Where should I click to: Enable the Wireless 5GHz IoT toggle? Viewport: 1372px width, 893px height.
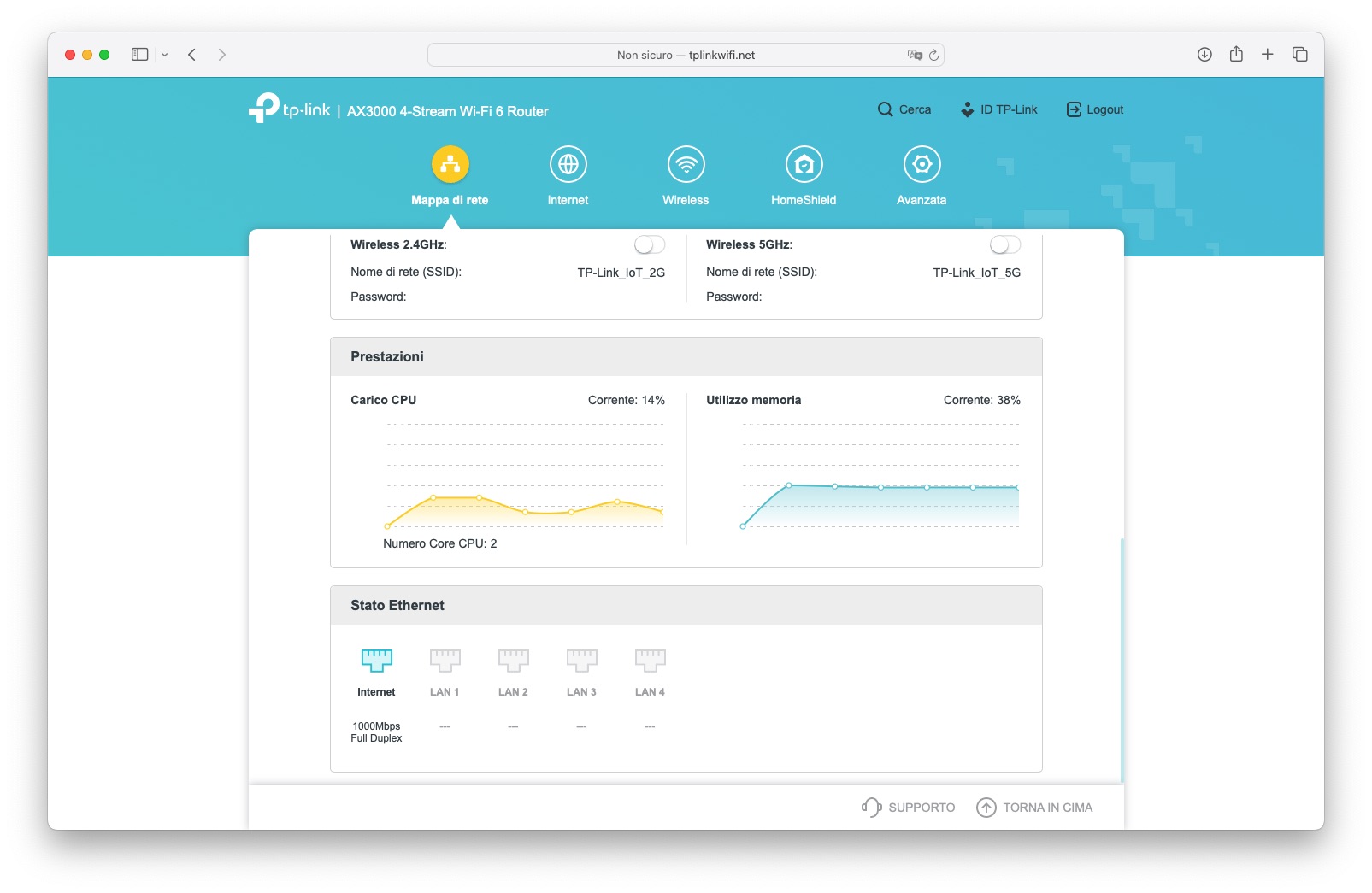1005,245
